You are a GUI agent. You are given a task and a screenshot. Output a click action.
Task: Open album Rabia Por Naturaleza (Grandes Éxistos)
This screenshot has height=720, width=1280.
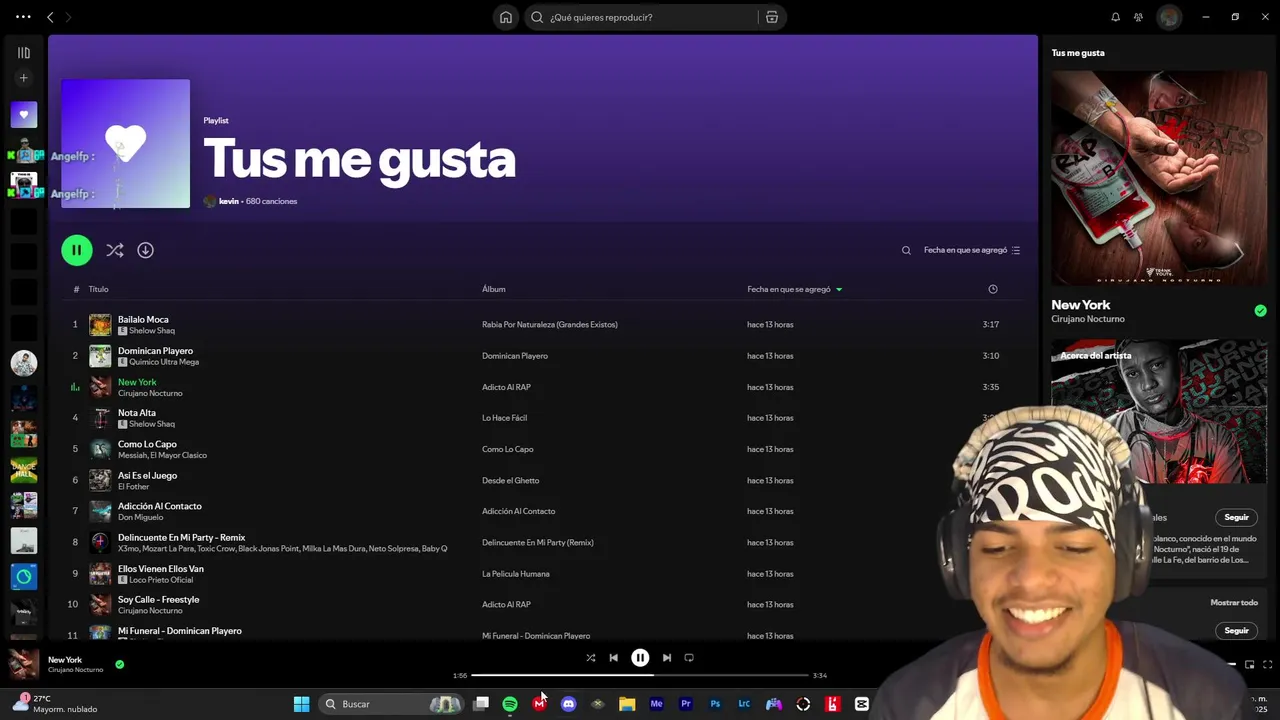550,324
